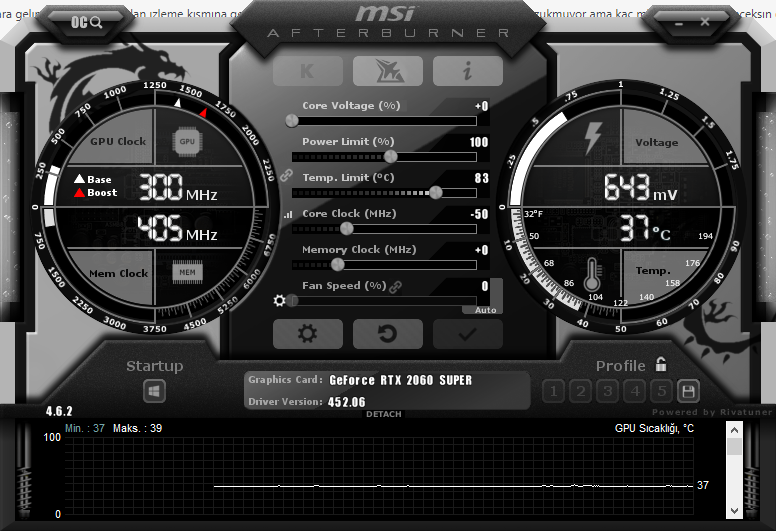Open settings with the gear button

[x=308, y=334]
